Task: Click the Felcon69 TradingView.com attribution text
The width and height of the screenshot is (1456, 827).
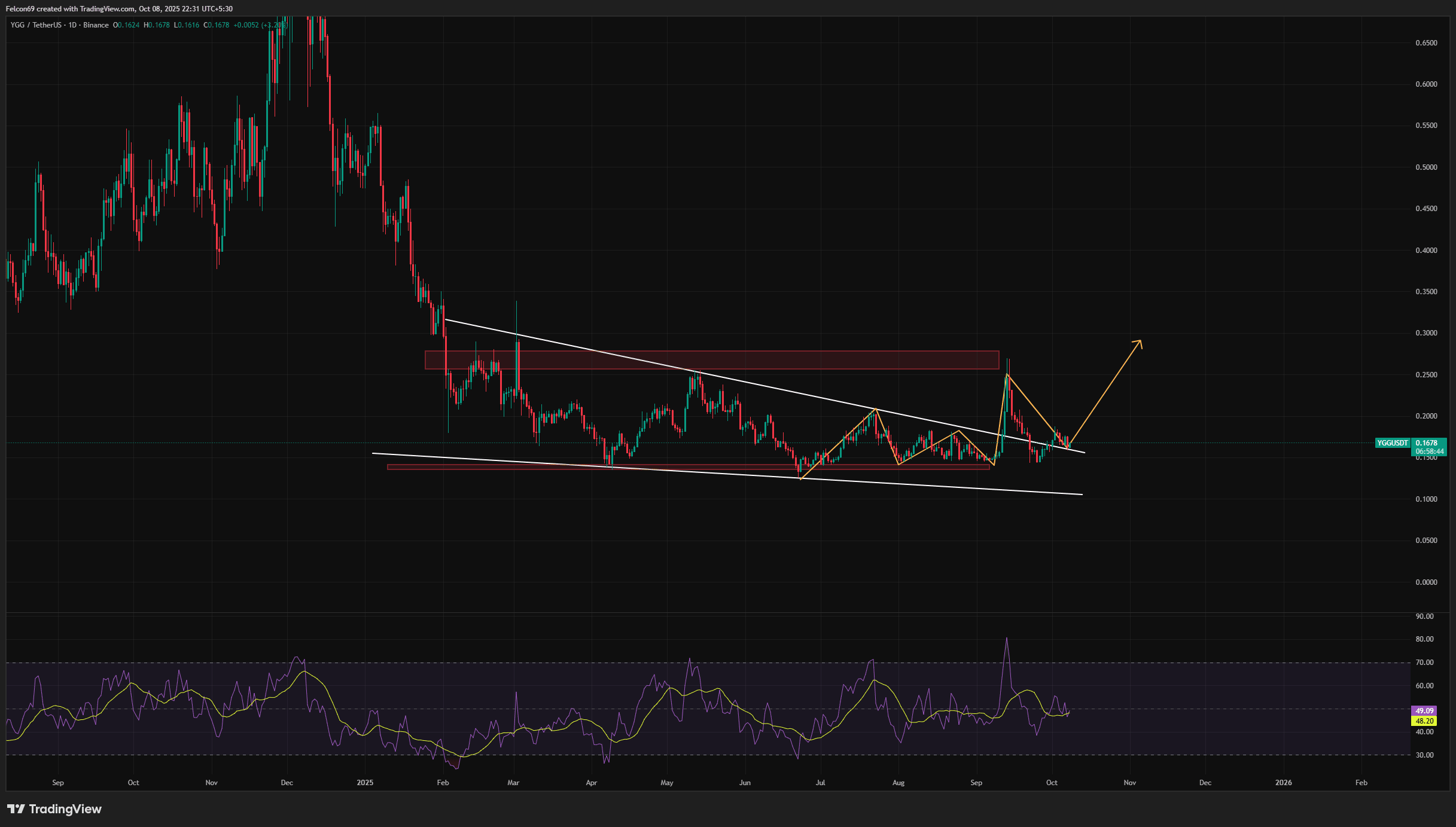Action: (x=119, y=9)
